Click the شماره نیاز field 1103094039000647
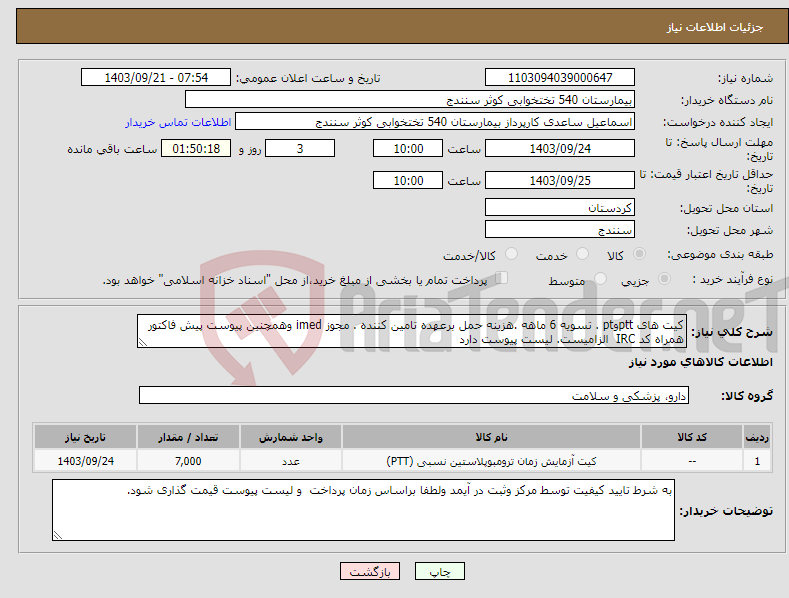 coord(560,78)
